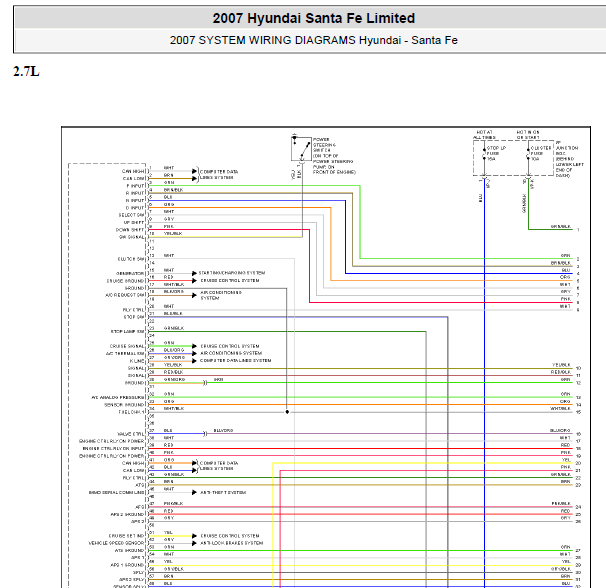Click the 'CRUISE GROUND' pin label
The image size is (606, 588).
coord(126,281)
